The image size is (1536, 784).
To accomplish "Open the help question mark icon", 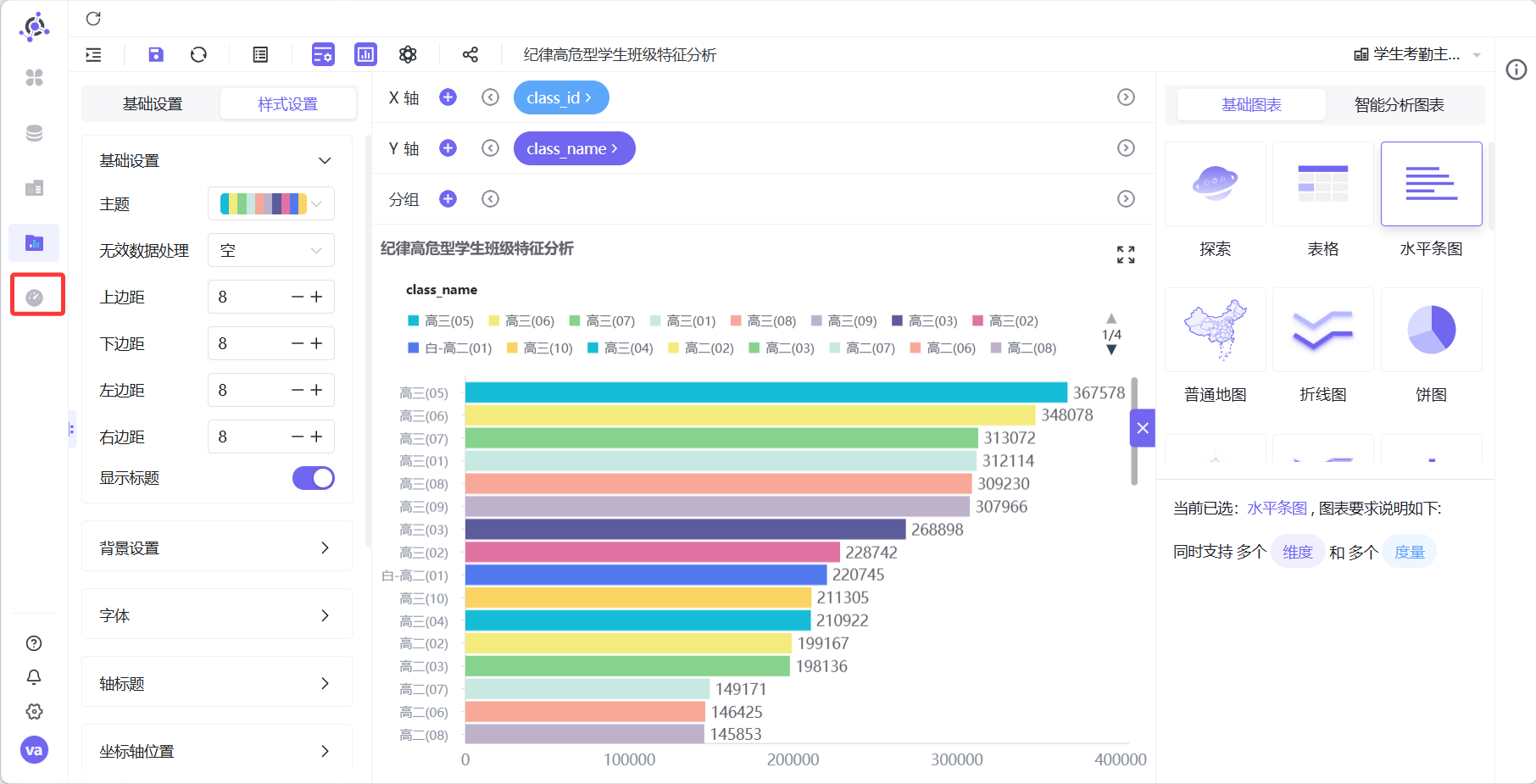I will coord(34,643).
